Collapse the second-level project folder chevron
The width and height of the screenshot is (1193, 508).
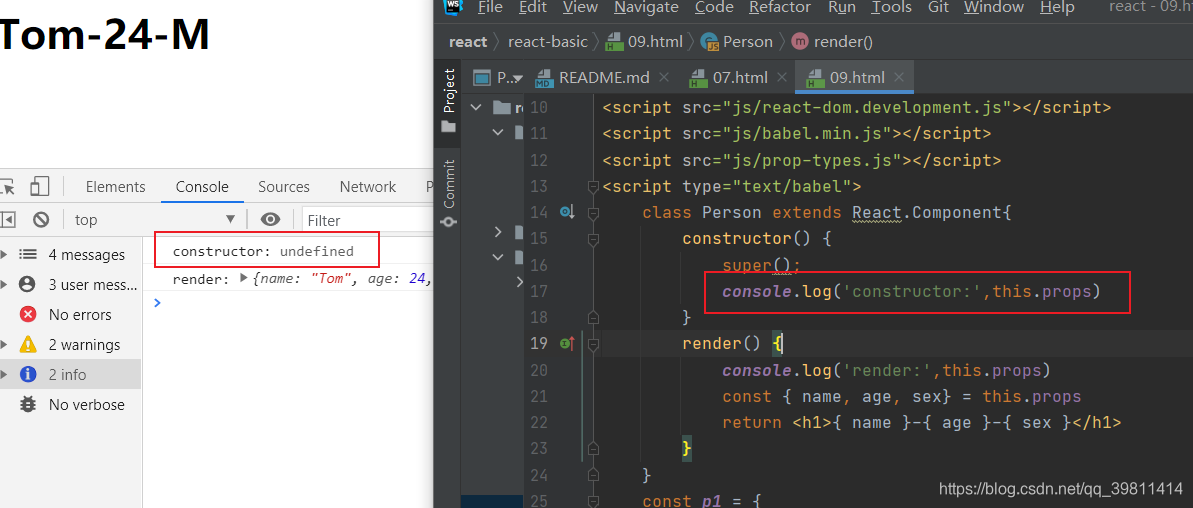click(498, 132)
